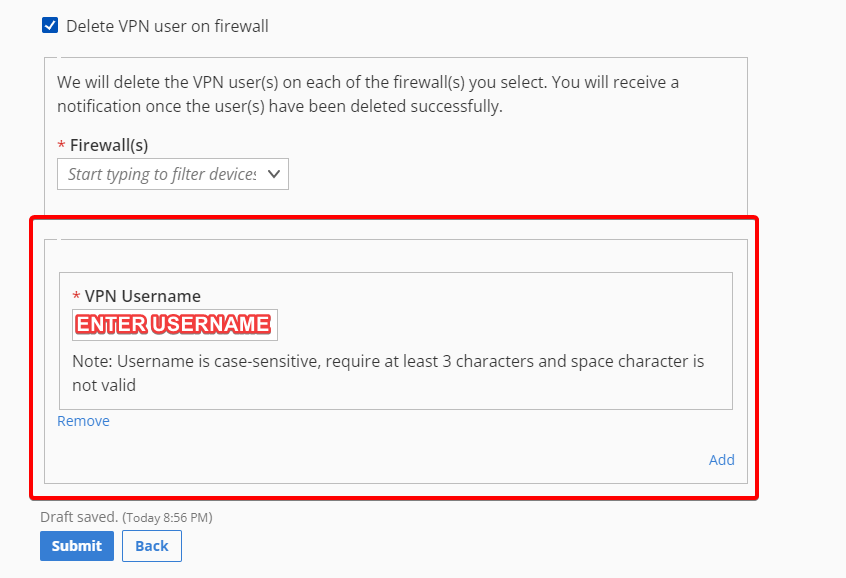Uncheck the Delete VPN user on firewall checkbox
The image size is (846, 578).
pyautogui.click(x=50, y=25)
